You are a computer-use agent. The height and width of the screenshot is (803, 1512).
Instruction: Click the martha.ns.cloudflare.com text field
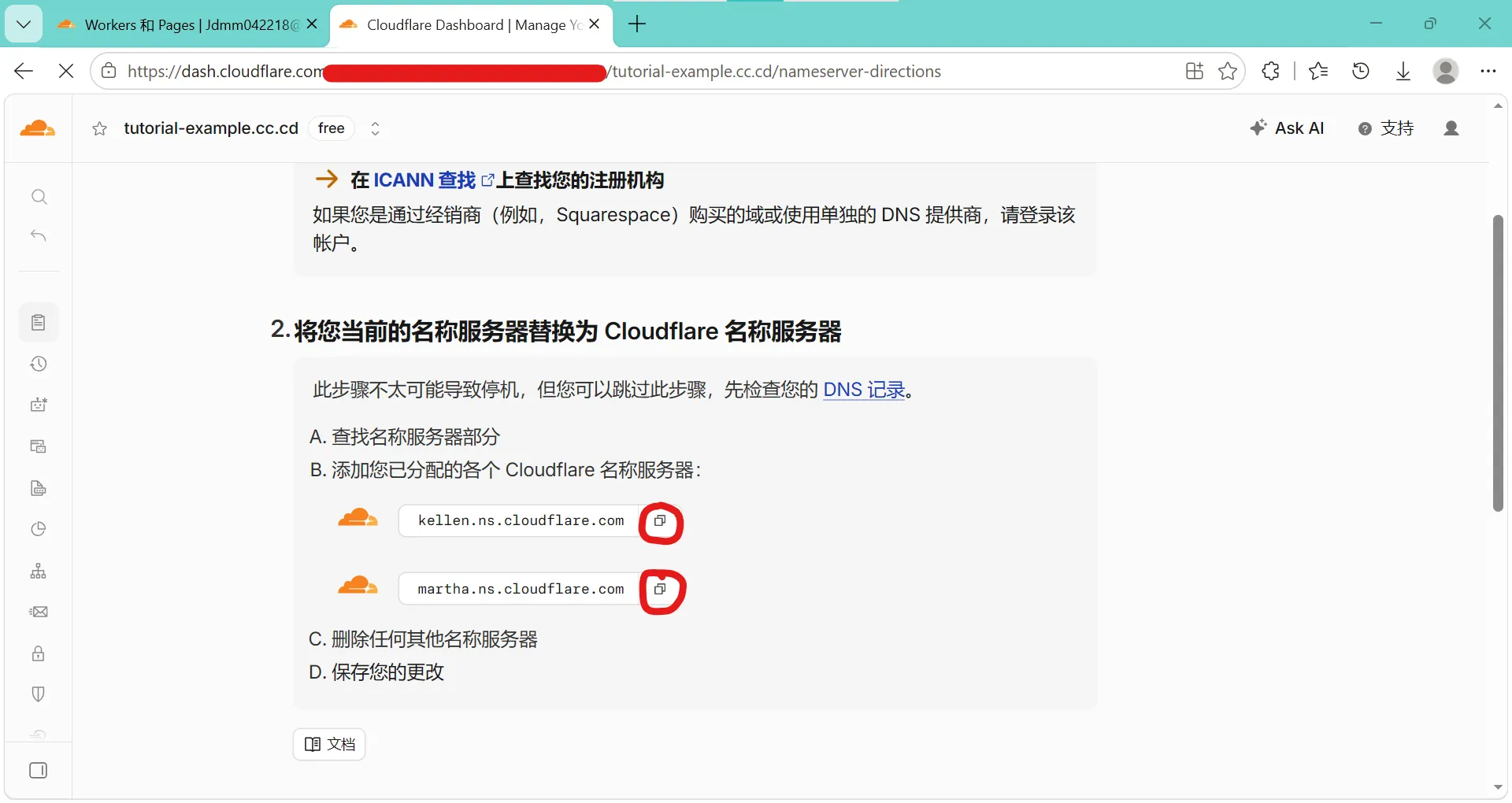coord(521,589)
